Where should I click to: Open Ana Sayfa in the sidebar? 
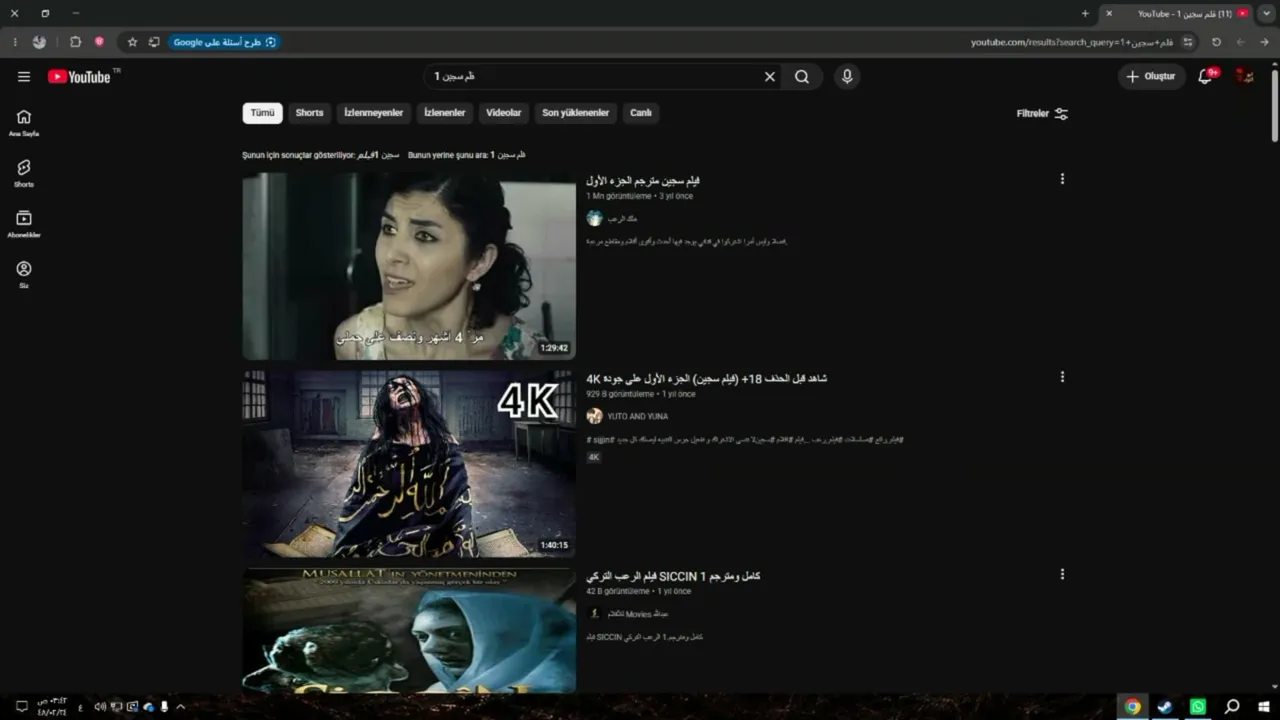pyautogui.click(x=24, y=123)
